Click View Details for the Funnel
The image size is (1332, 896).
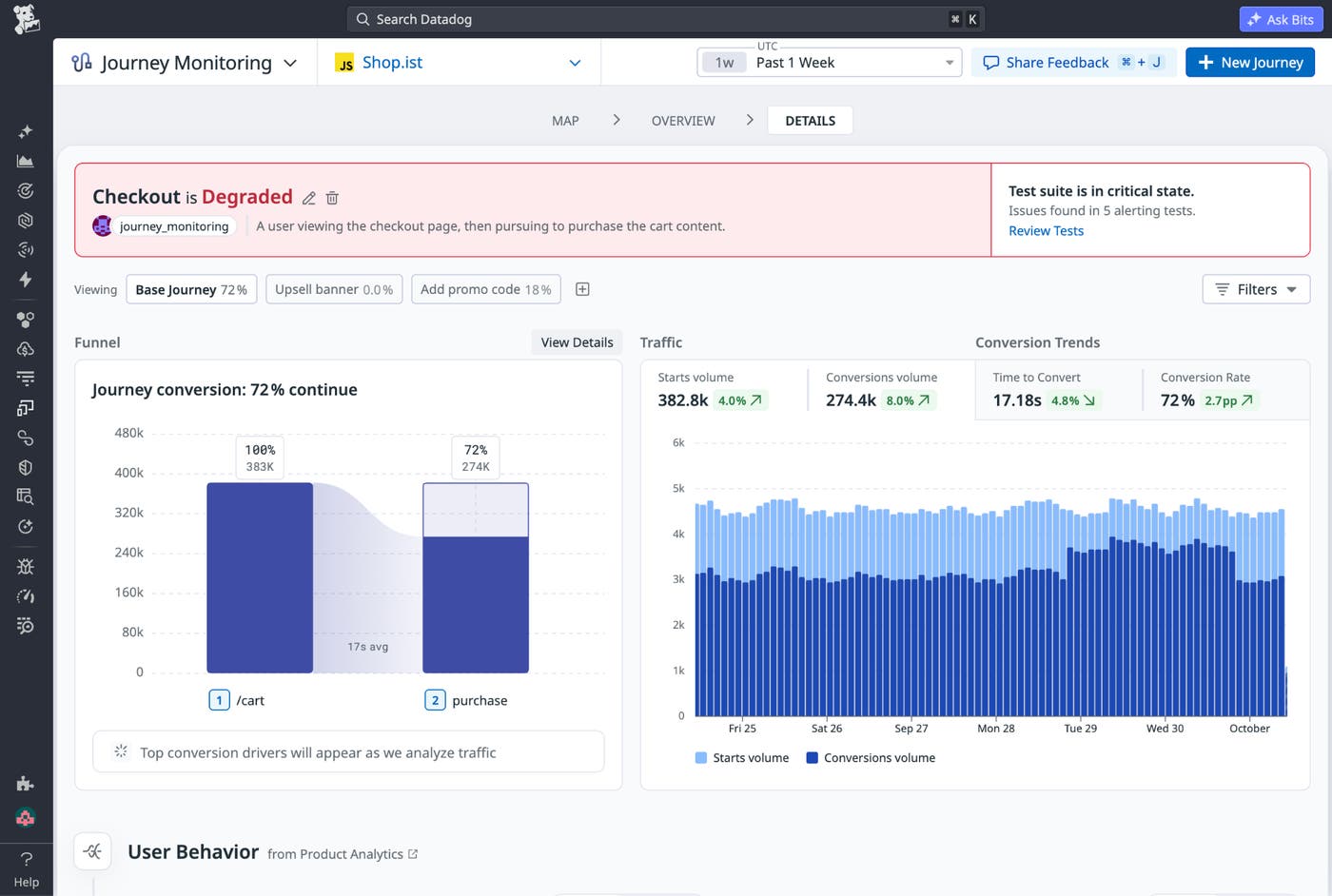tap(577, 342)
